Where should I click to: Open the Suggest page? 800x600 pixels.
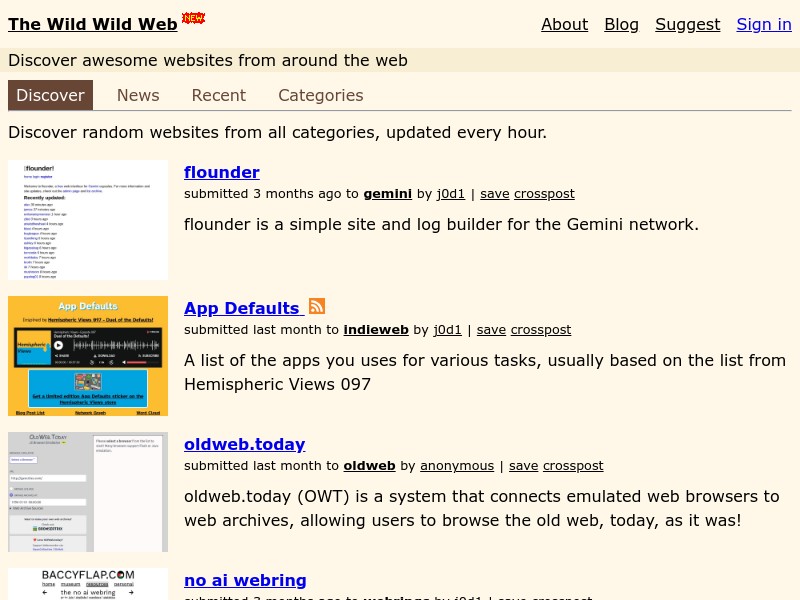tap(688, 24)
